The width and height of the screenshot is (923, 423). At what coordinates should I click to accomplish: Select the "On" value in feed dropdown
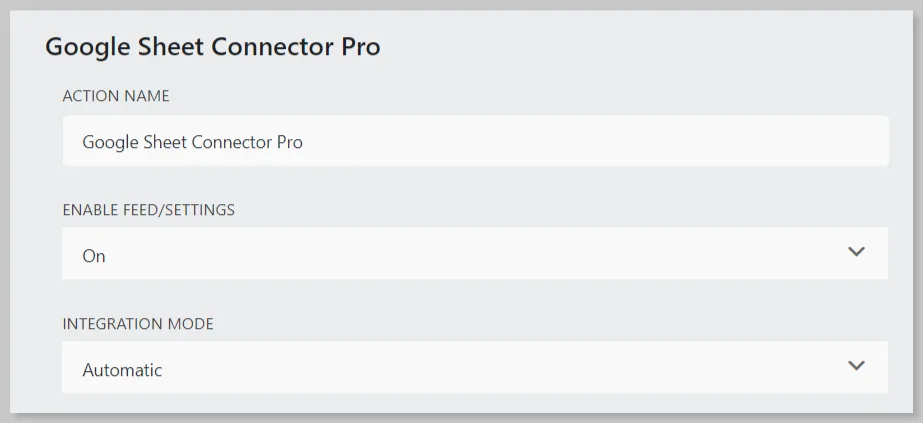pos(94,256)
